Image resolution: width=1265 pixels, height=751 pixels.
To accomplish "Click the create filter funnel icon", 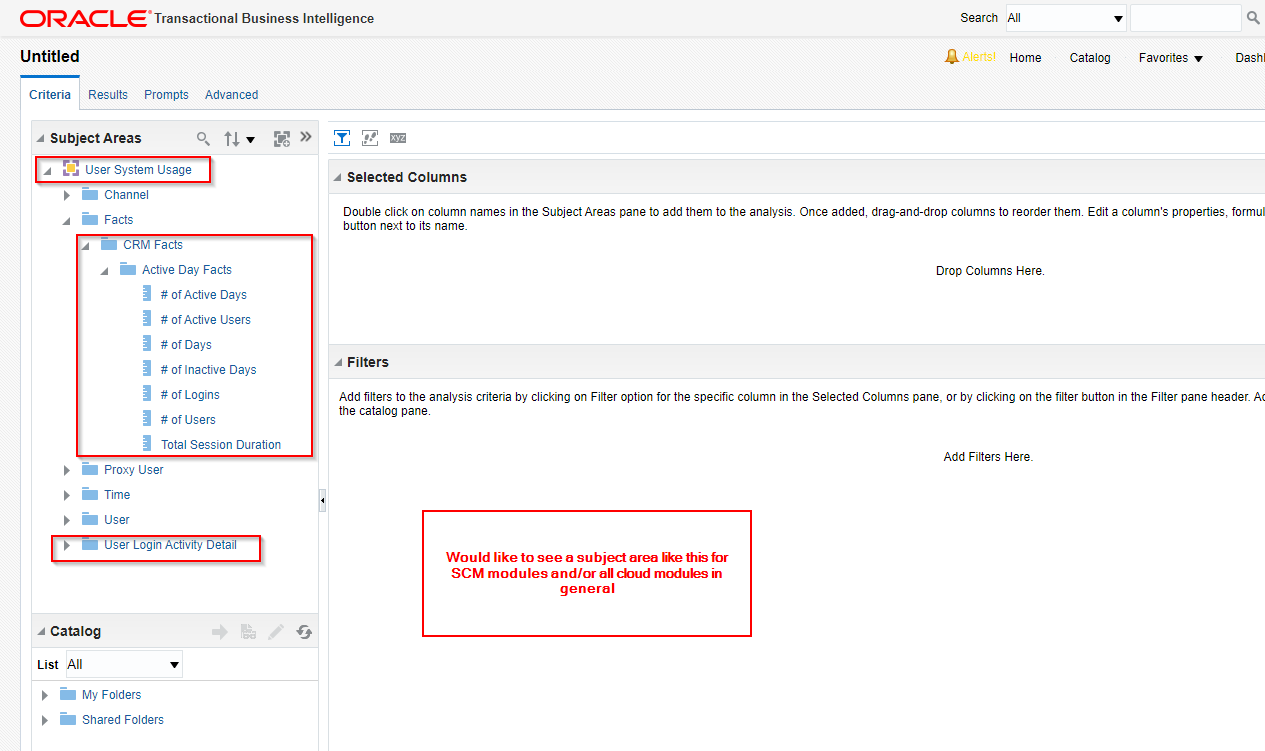I will (342, 138).
